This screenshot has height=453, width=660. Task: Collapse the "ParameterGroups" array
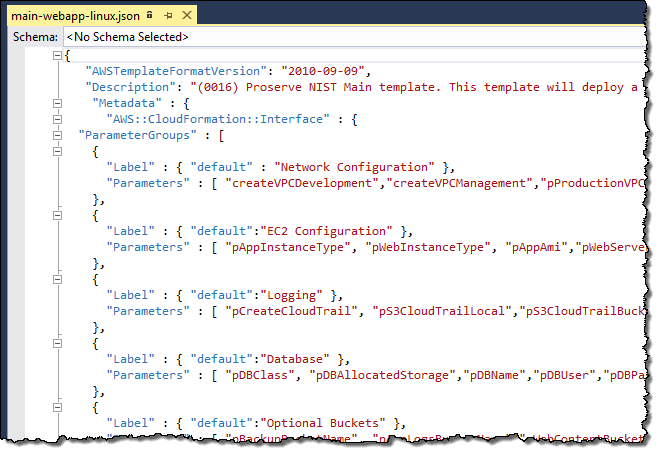pos(57,134)
